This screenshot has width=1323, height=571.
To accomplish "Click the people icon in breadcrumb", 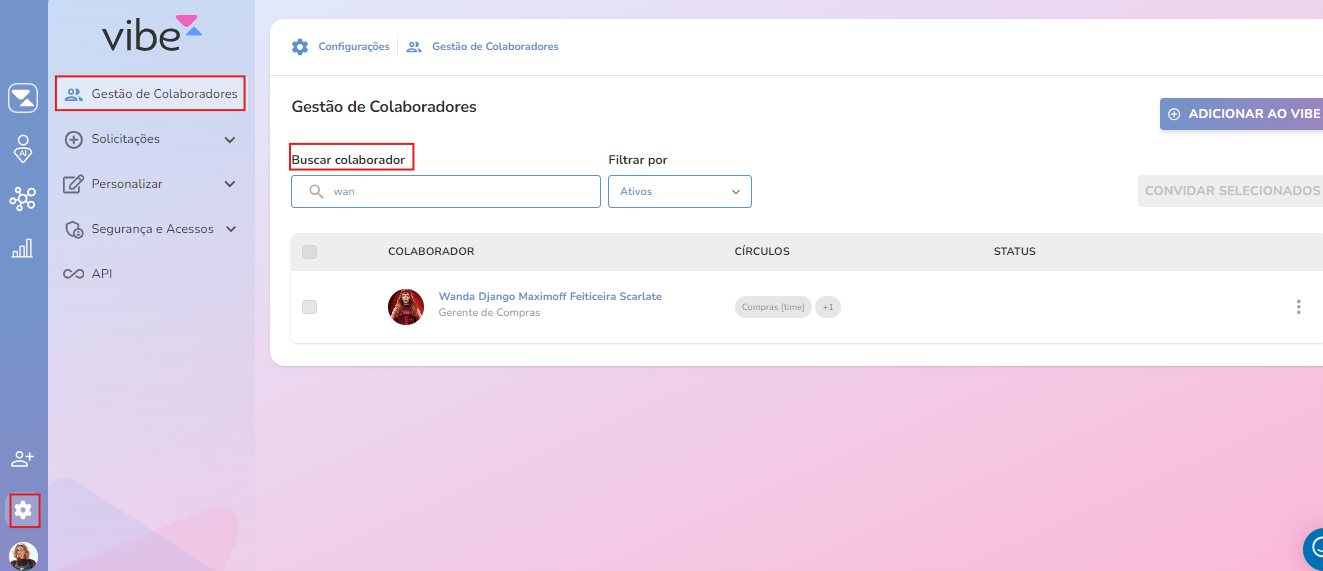I will pos(414,46).
